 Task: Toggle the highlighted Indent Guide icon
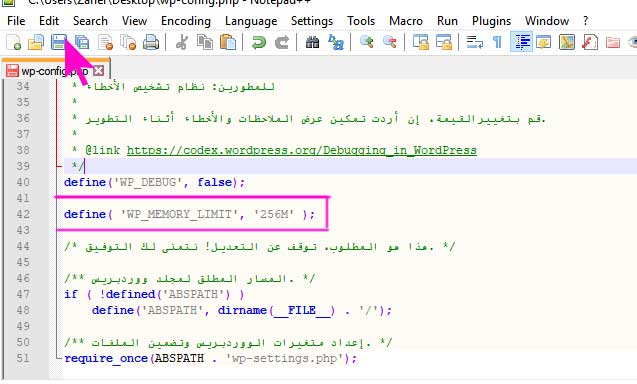click(x=521, y=42)
